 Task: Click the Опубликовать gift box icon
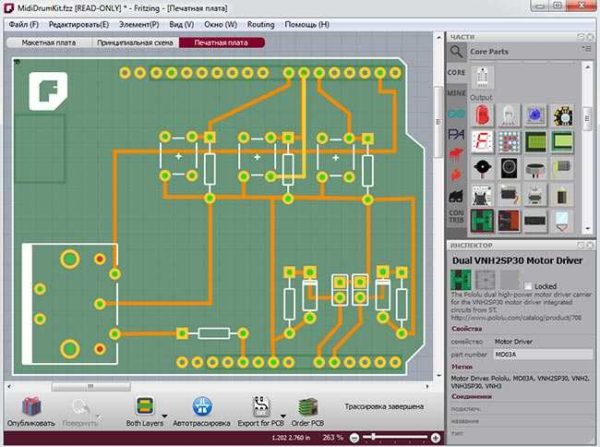(31, 405)
